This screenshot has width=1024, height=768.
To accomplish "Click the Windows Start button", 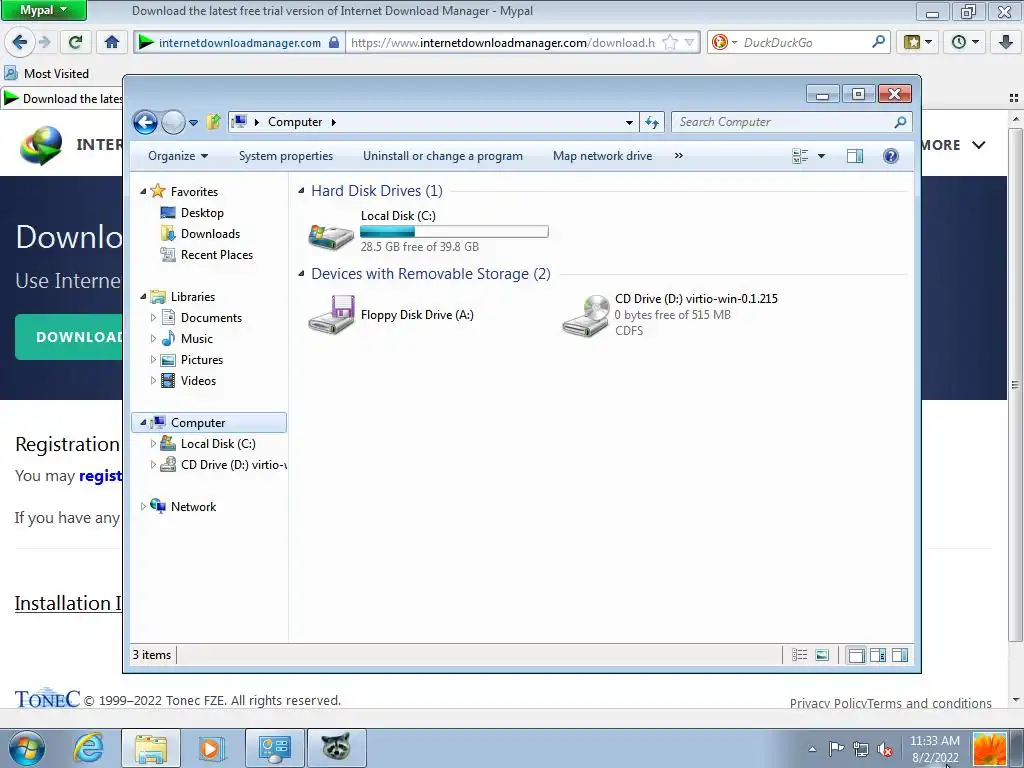I will 27,748.
